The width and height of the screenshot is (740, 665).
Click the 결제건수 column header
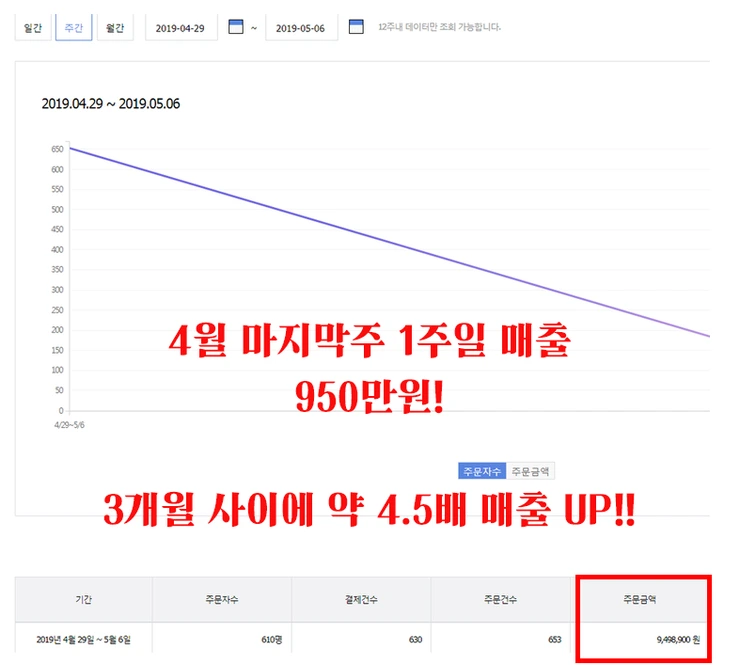pos(361,599)
